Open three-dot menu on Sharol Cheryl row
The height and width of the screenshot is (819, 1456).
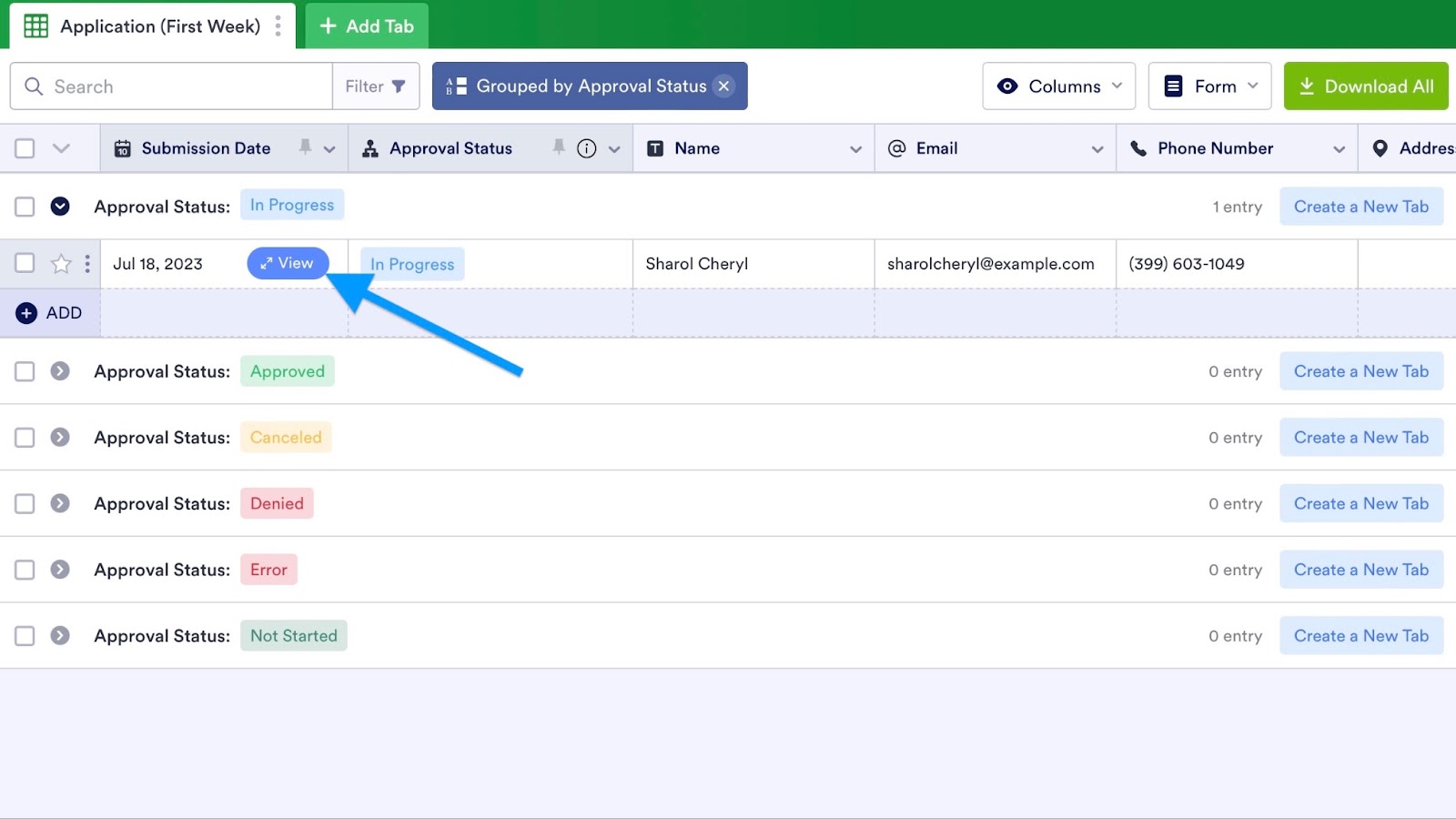[x=87, y=264]
